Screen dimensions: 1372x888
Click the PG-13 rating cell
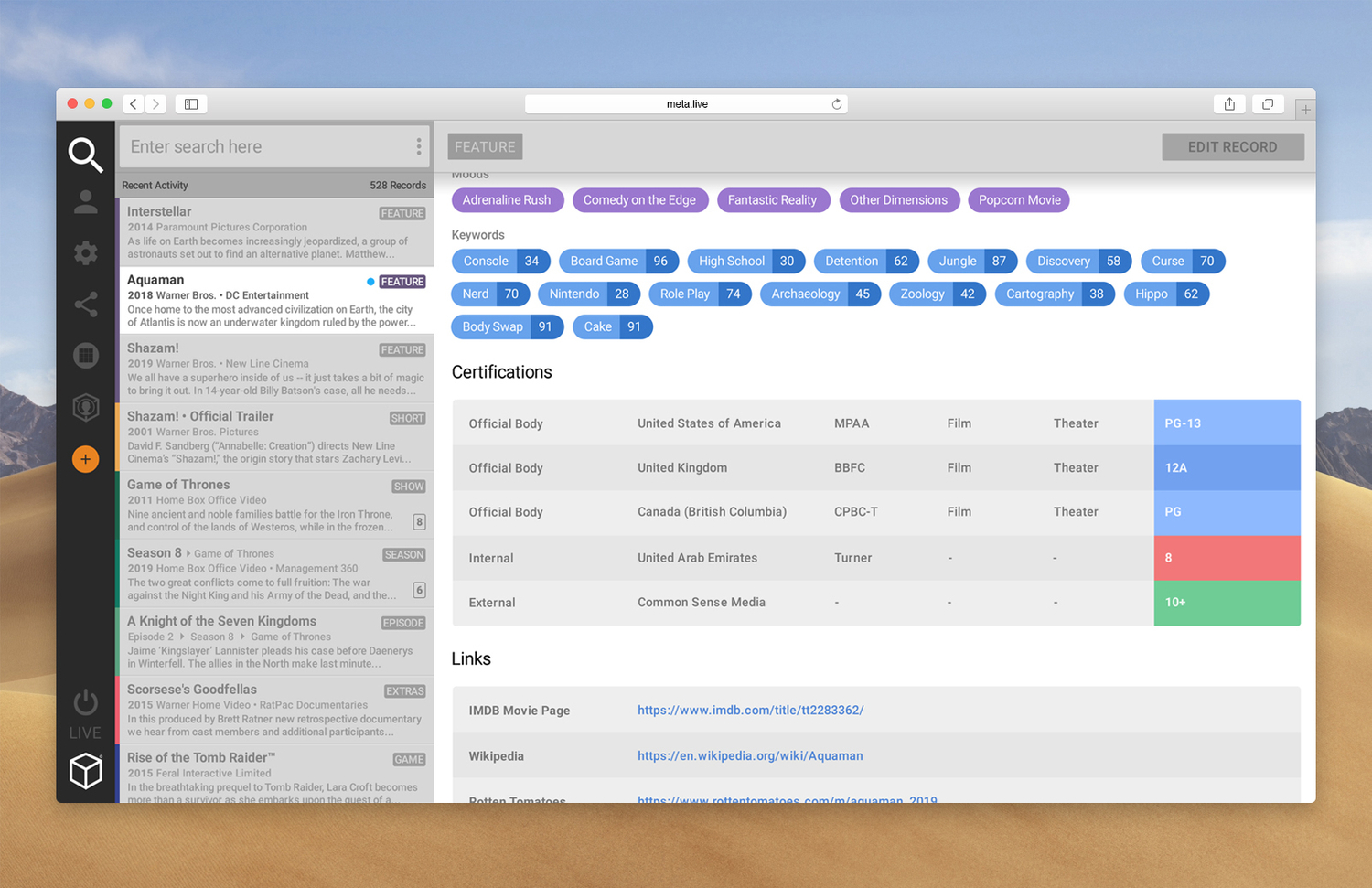pyautogui.click(x=1227, y=423)
